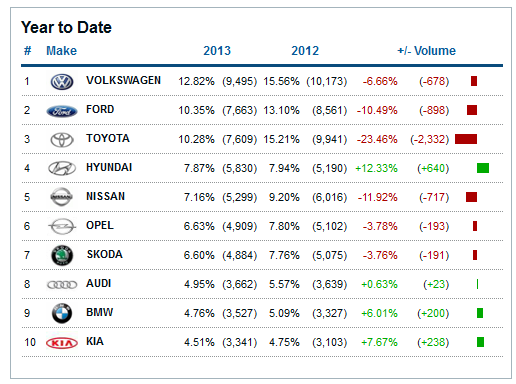Click the Hyundai logo icon
Screen dimensions: 516x384
pyautogui.click(x=62, y=168)
